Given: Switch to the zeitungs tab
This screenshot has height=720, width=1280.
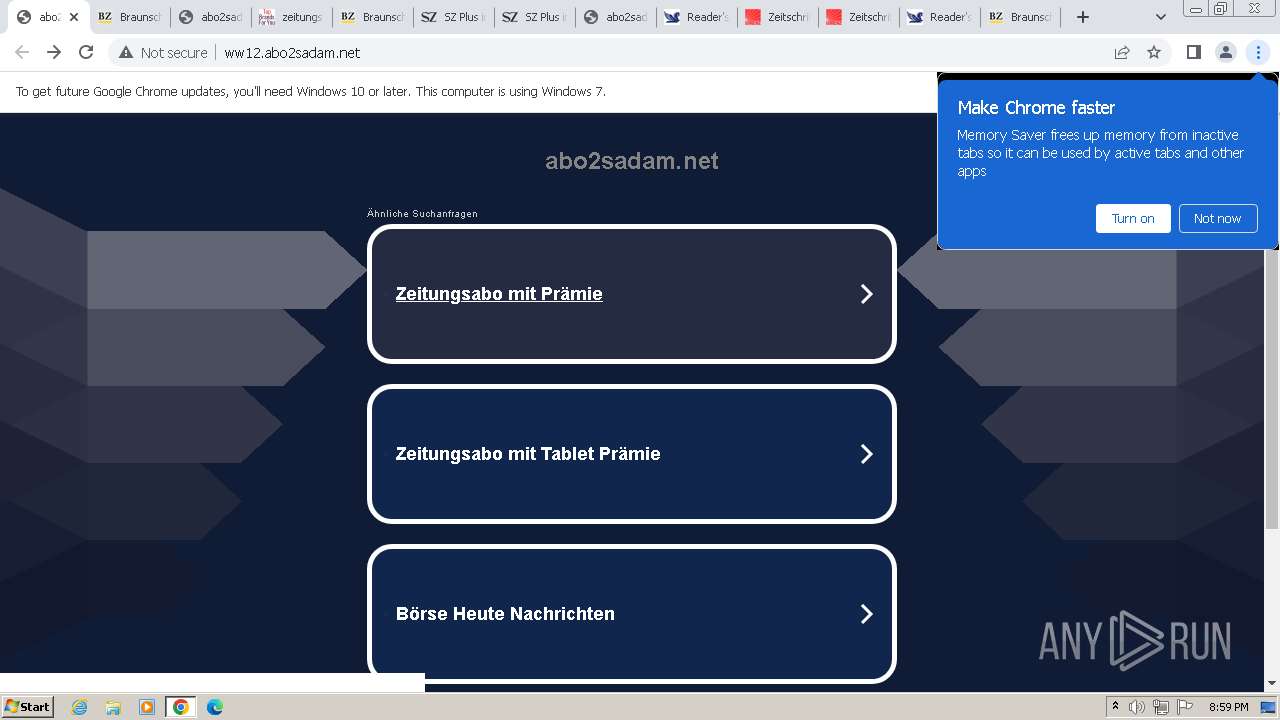Looking at the screenshot, I should pos(290,17).
